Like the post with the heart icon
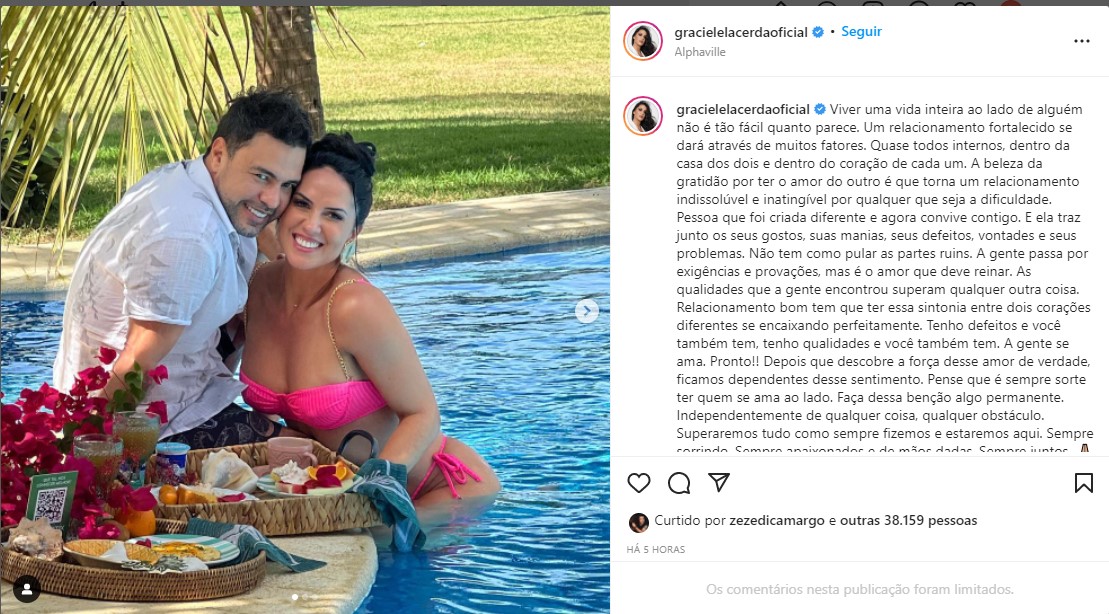The width and height of the screenshot is (1109, 614). (x=639, y=482)
